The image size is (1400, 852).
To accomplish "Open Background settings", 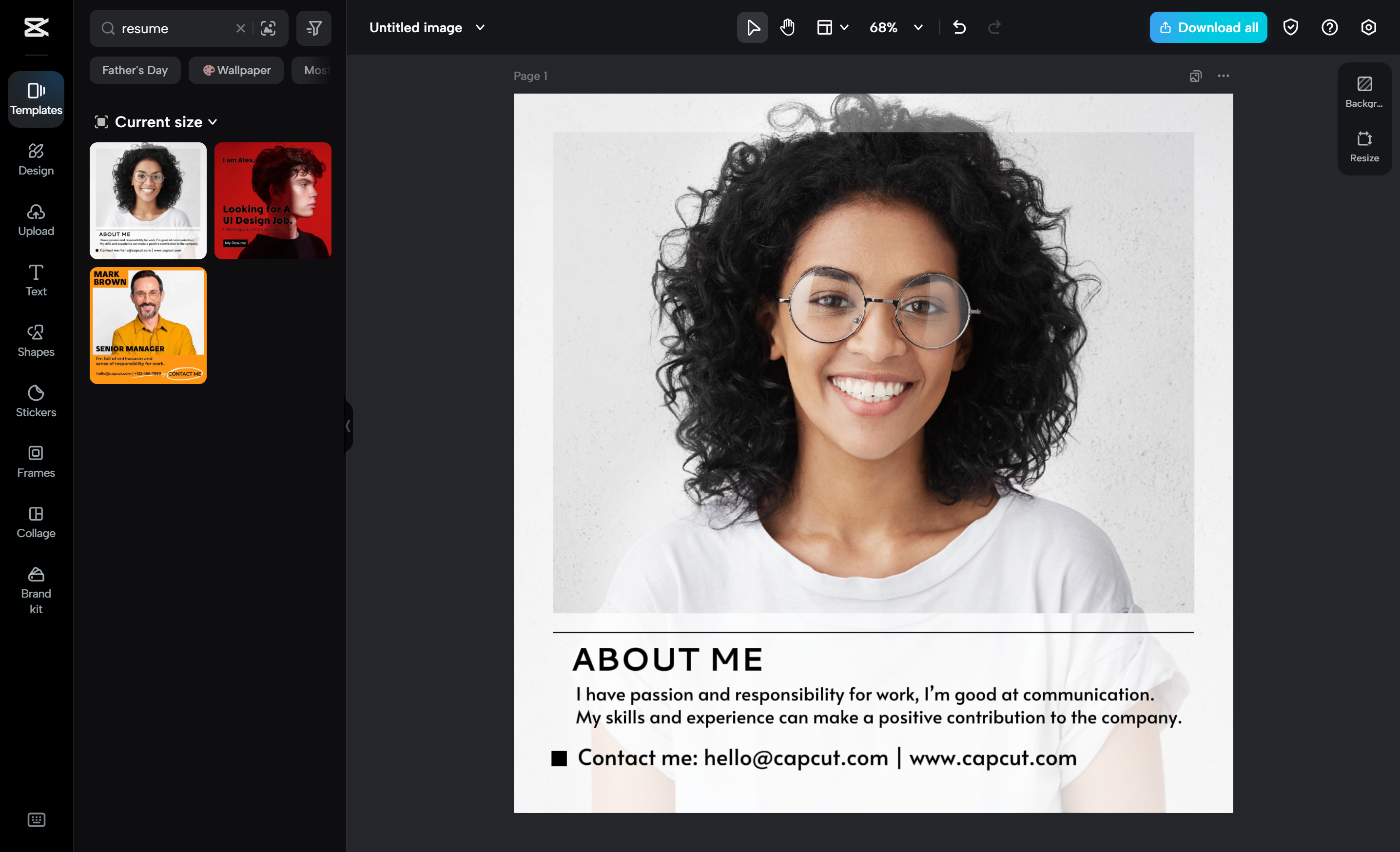I will (x=1363, y=92).
